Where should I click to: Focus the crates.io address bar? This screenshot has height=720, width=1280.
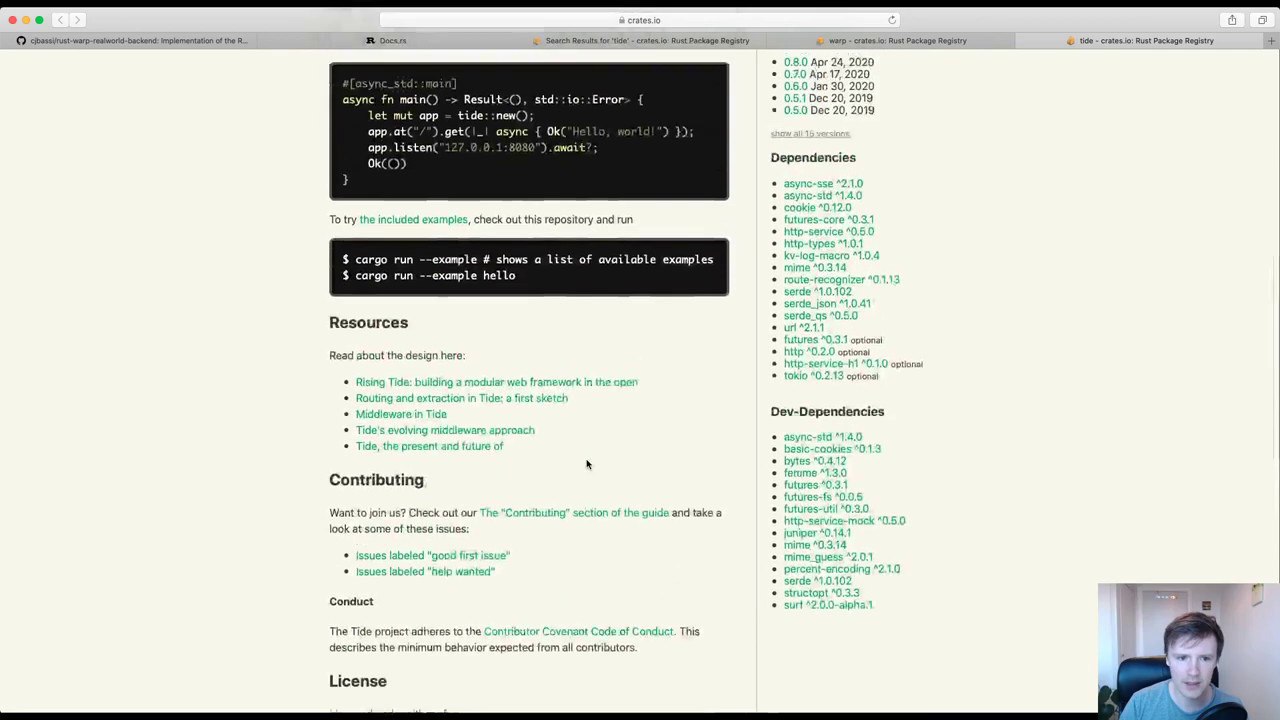coord(639,20)
